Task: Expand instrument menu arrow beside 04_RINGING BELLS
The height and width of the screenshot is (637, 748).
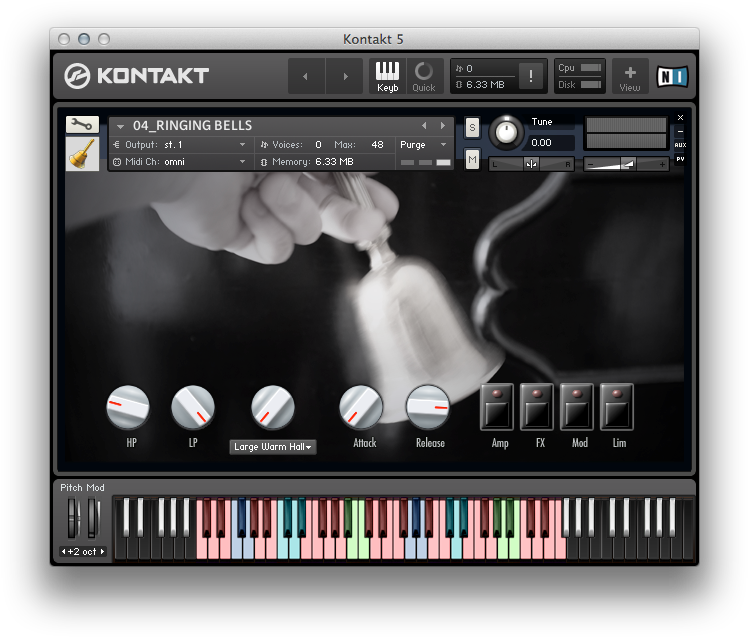Action: tap(120, 126)
